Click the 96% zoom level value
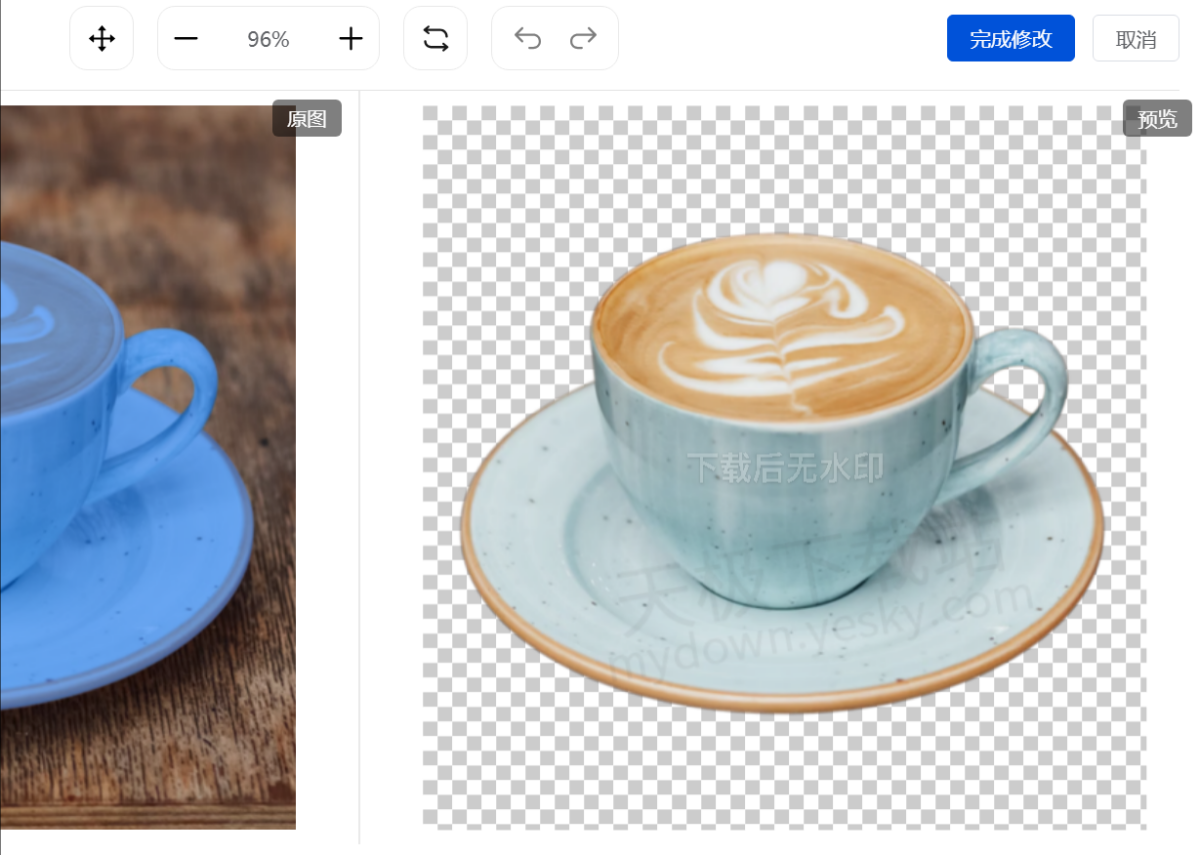The width and height of the screenshot is (1200, 855). 268,39
